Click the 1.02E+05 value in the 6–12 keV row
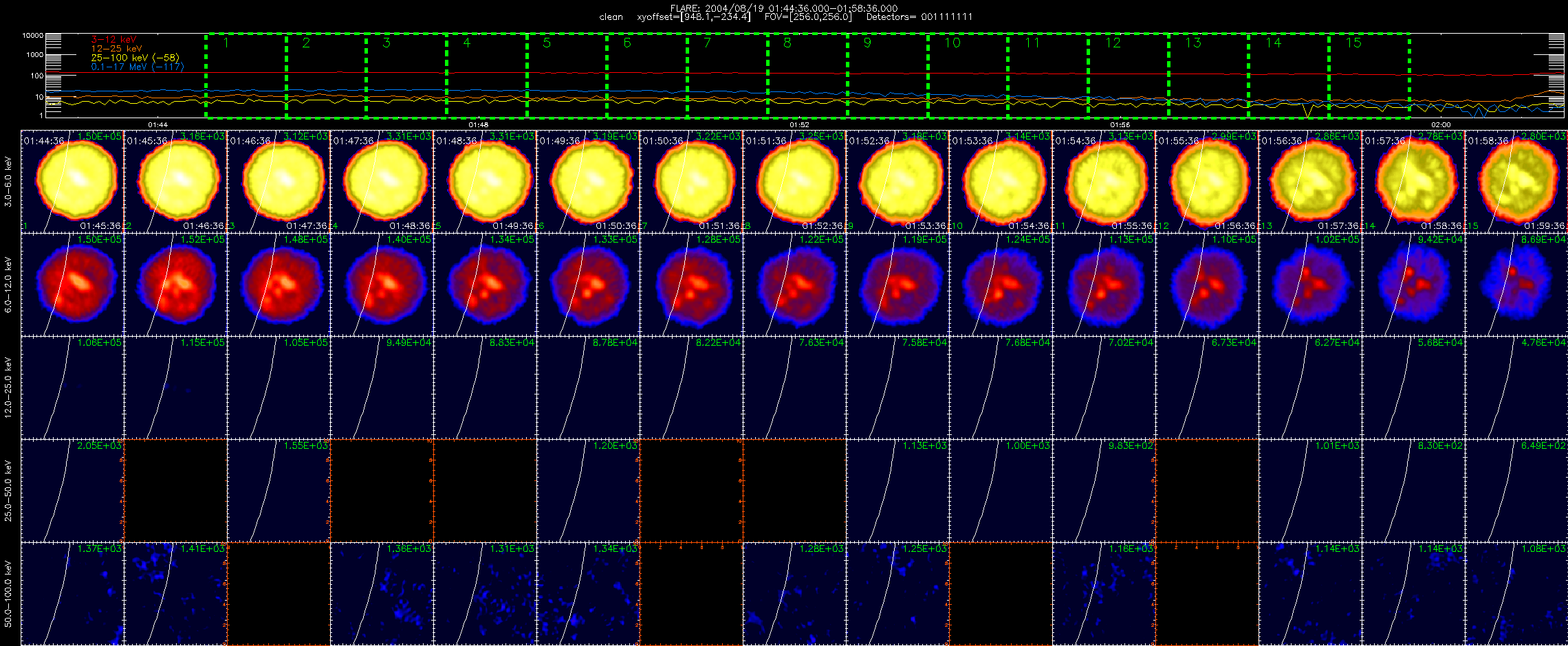The height and width of the screenshot is (646, 1568). coord(1338,239)
